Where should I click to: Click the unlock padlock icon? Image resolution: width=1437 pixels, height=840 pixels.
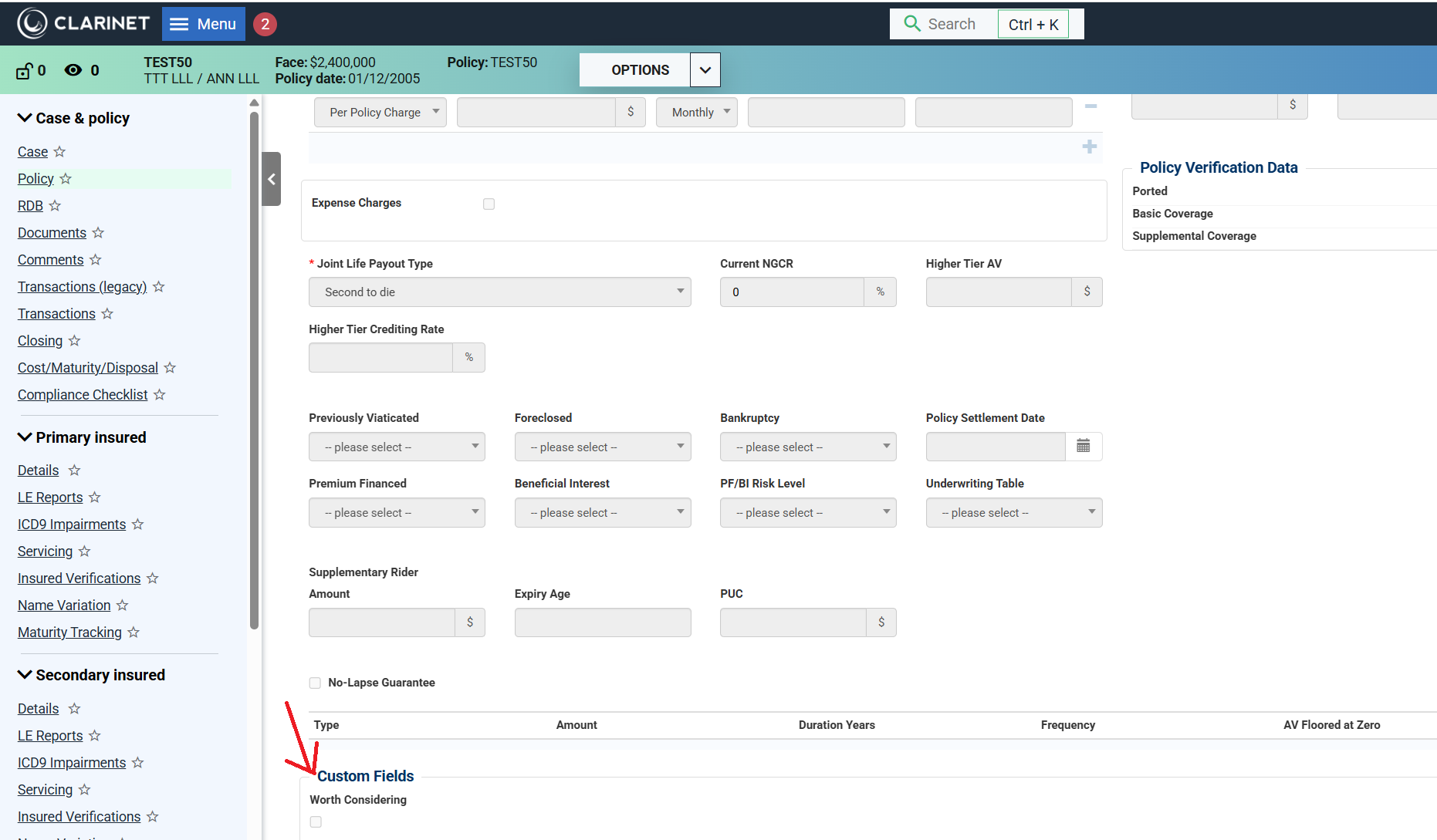click(x=24, y=71)
